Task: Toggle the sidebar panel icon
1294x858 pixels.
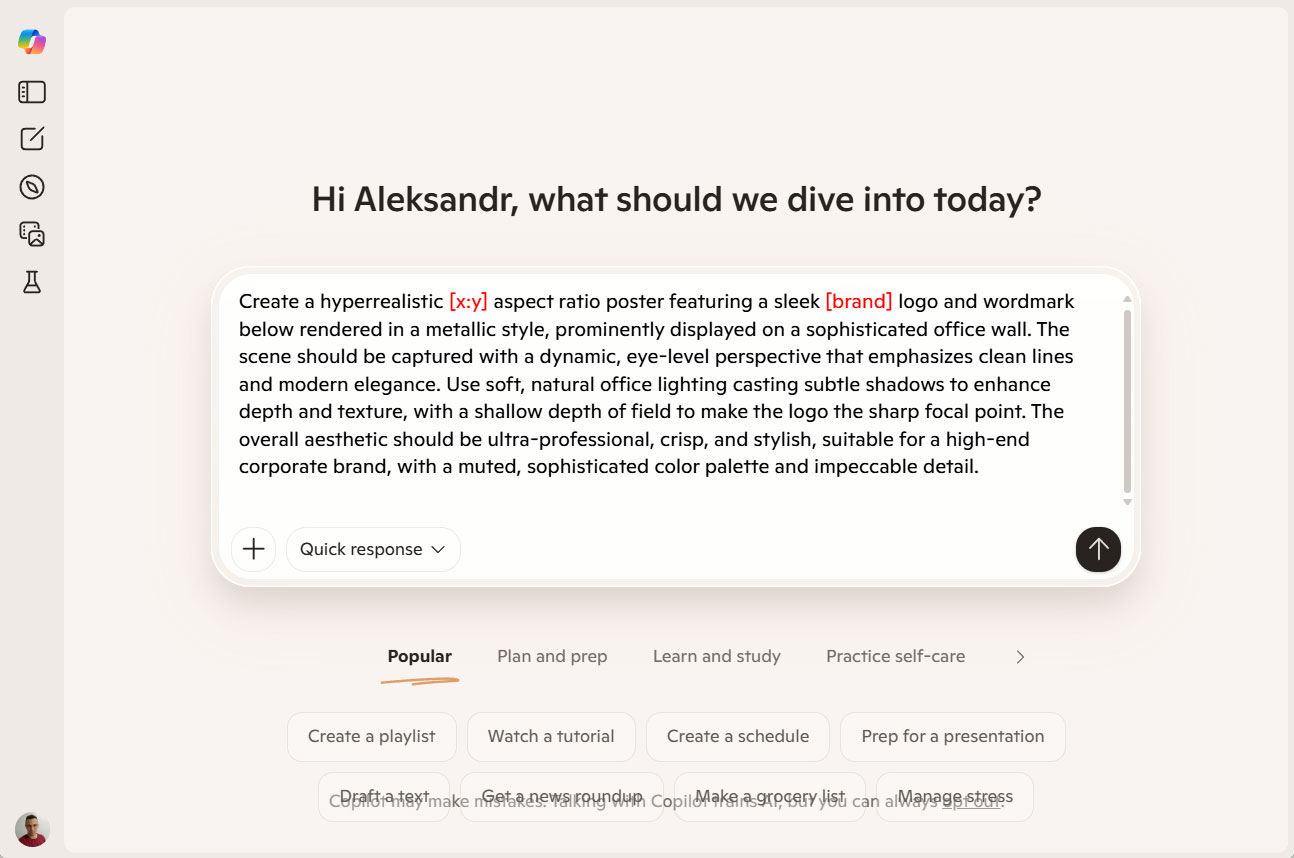Action: (32, 92)
